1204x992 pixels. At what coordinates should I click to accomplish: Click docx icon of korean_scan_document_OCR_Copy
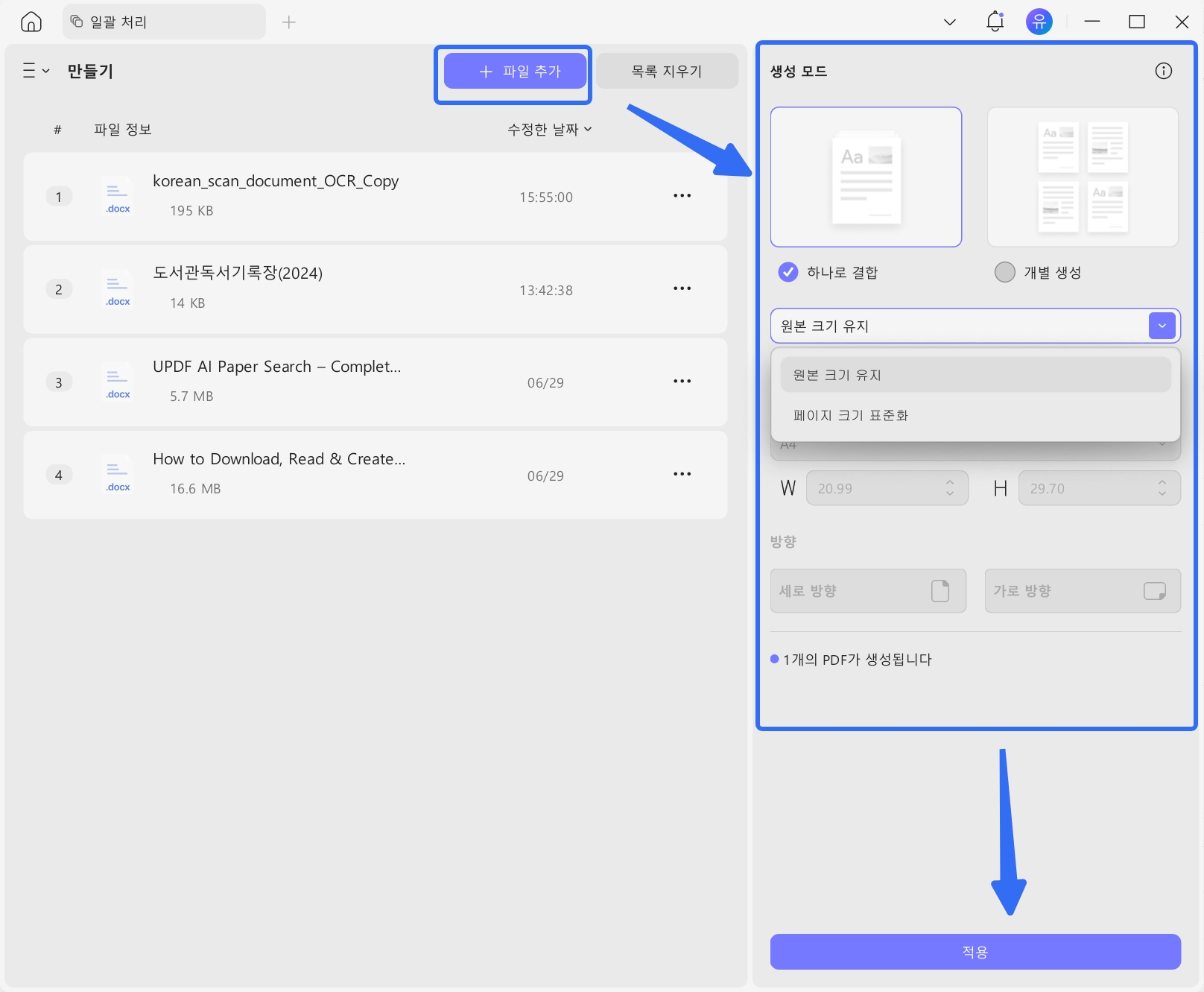118,197
